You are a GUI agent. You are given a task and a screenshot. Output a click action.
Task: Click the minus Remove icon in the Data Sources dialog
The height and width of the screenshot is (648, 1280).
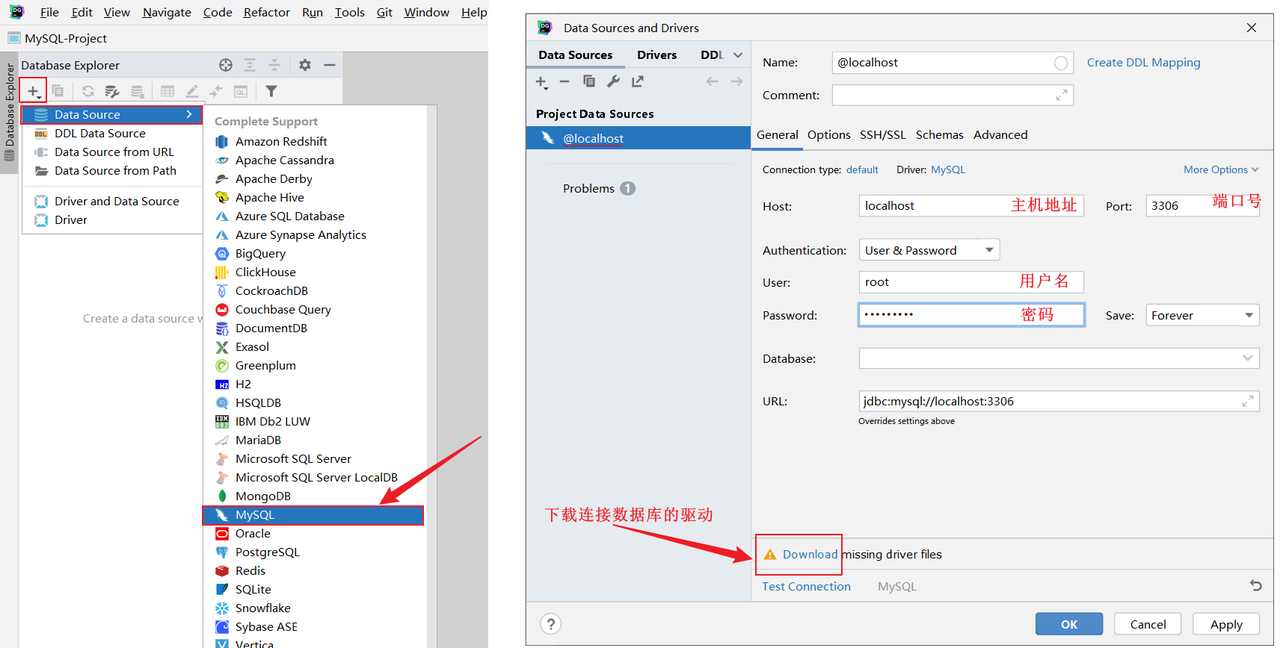point(564,82)
